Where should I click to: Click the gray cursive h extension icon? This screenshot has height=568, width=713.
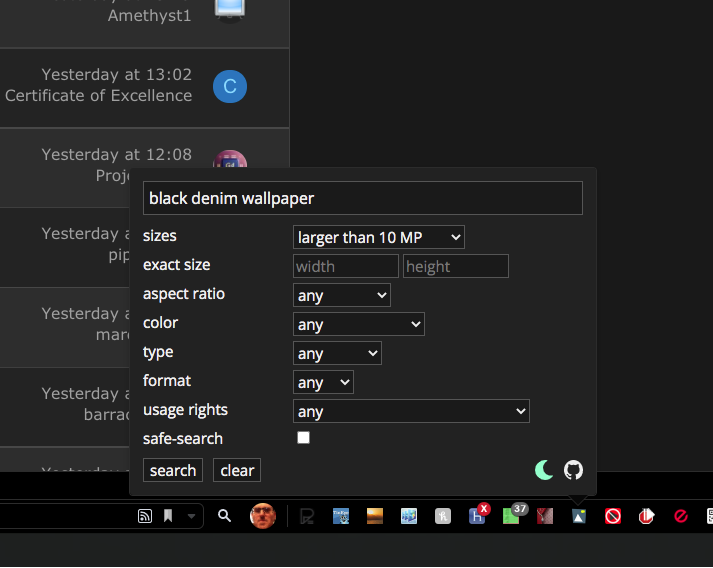click(443, 516)
